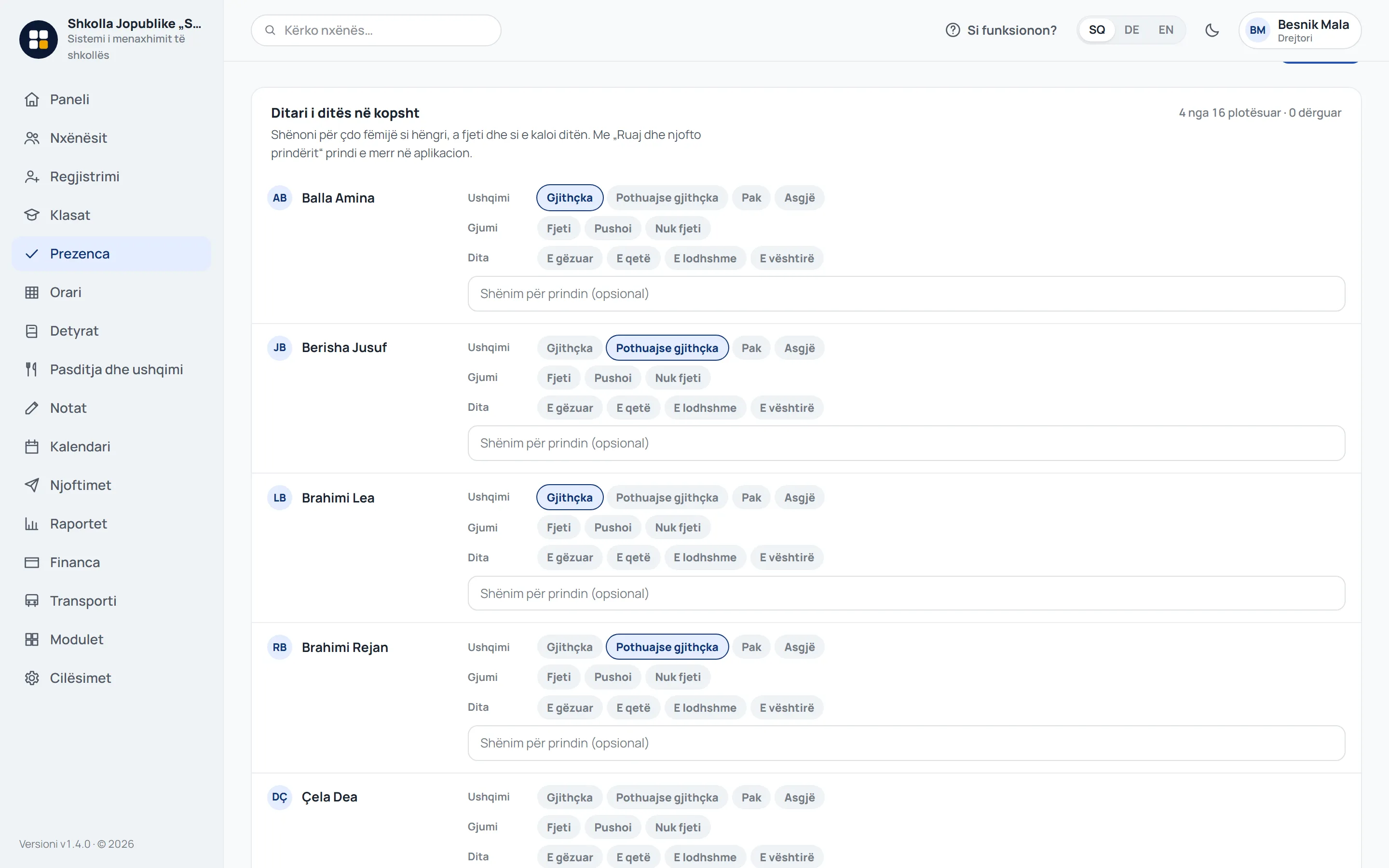Screen dimensions: 1389x868
Task: Click the BM avatar initials
Action: pos(1257,30)
